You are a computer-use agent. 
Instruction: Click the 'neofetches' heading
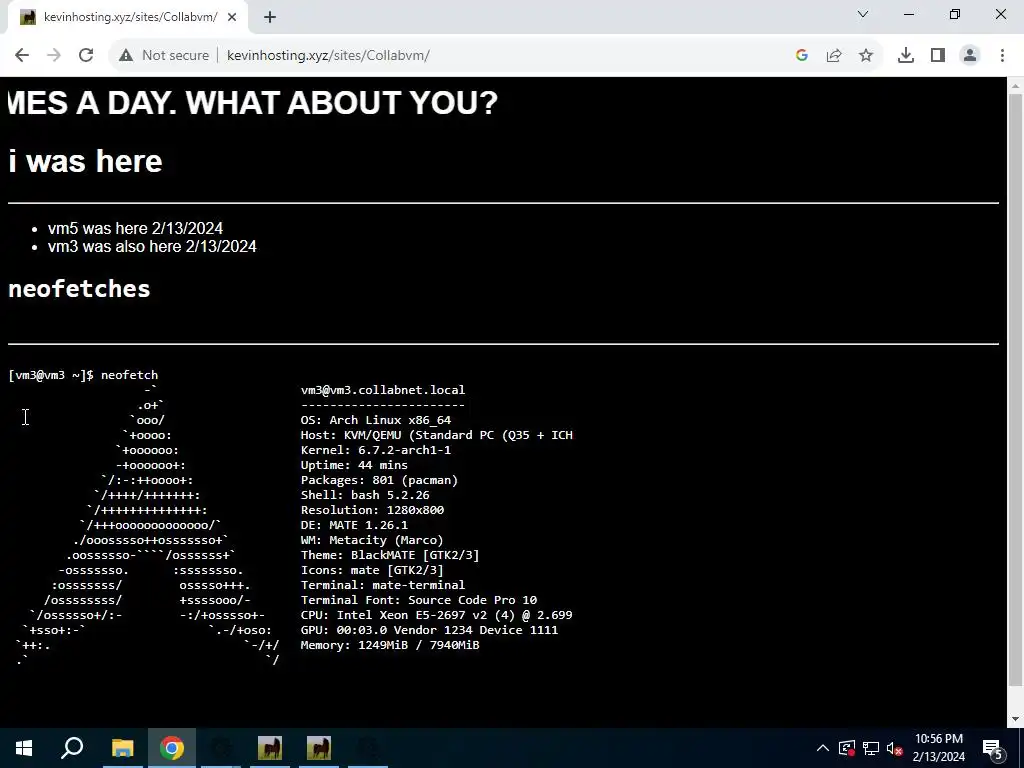pos(79,289)
